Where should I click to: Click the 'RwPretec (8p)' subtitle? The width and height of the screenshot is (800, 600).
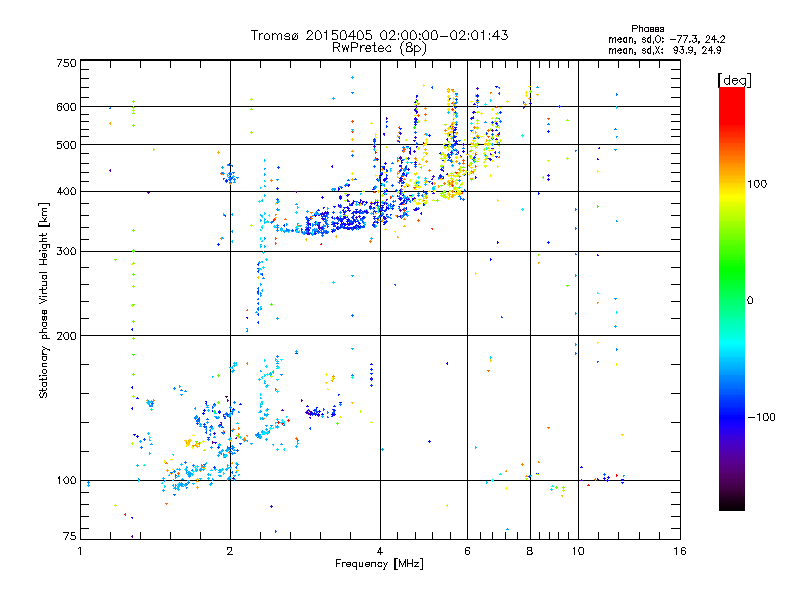click(379, 48)
